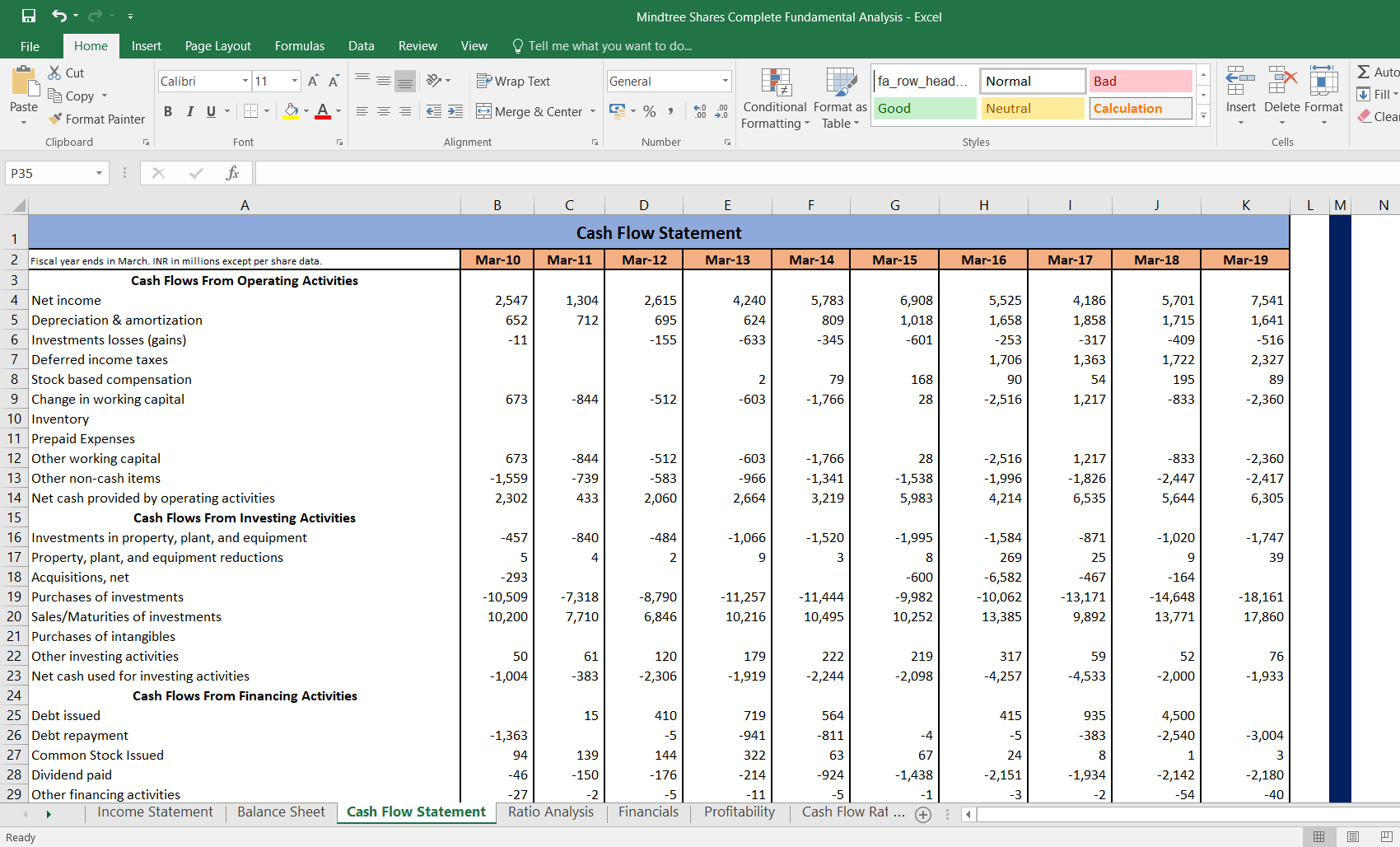Open the File menu
1400x847 pixels.
click(30, 46)
